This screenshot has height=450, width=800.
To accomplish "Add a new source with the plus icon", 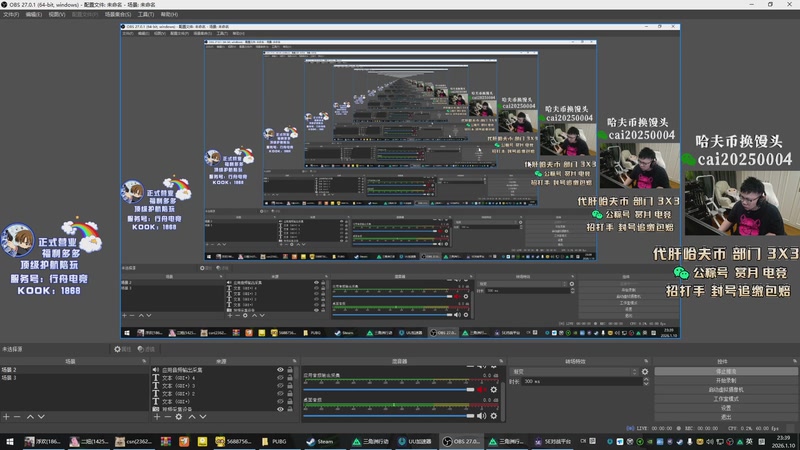I will pos(157,417).
